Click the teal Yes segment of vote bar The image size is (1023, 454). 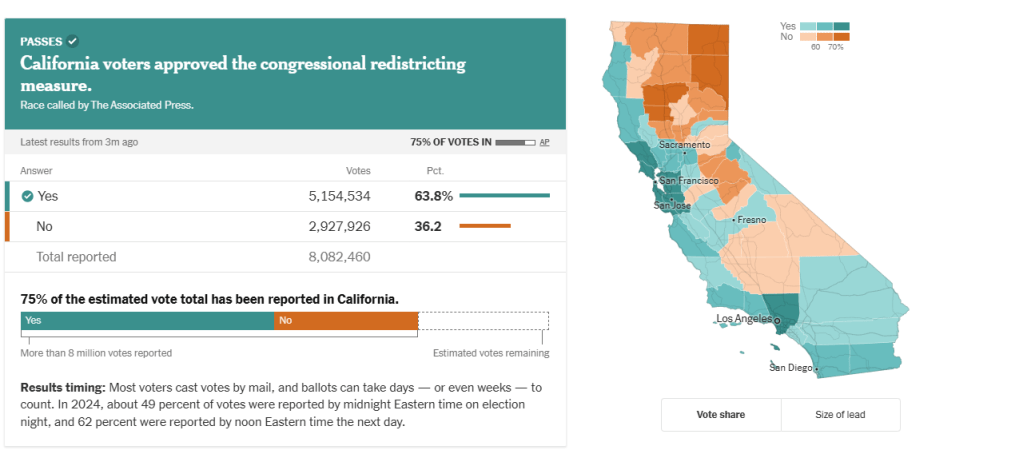click(147, 321)
